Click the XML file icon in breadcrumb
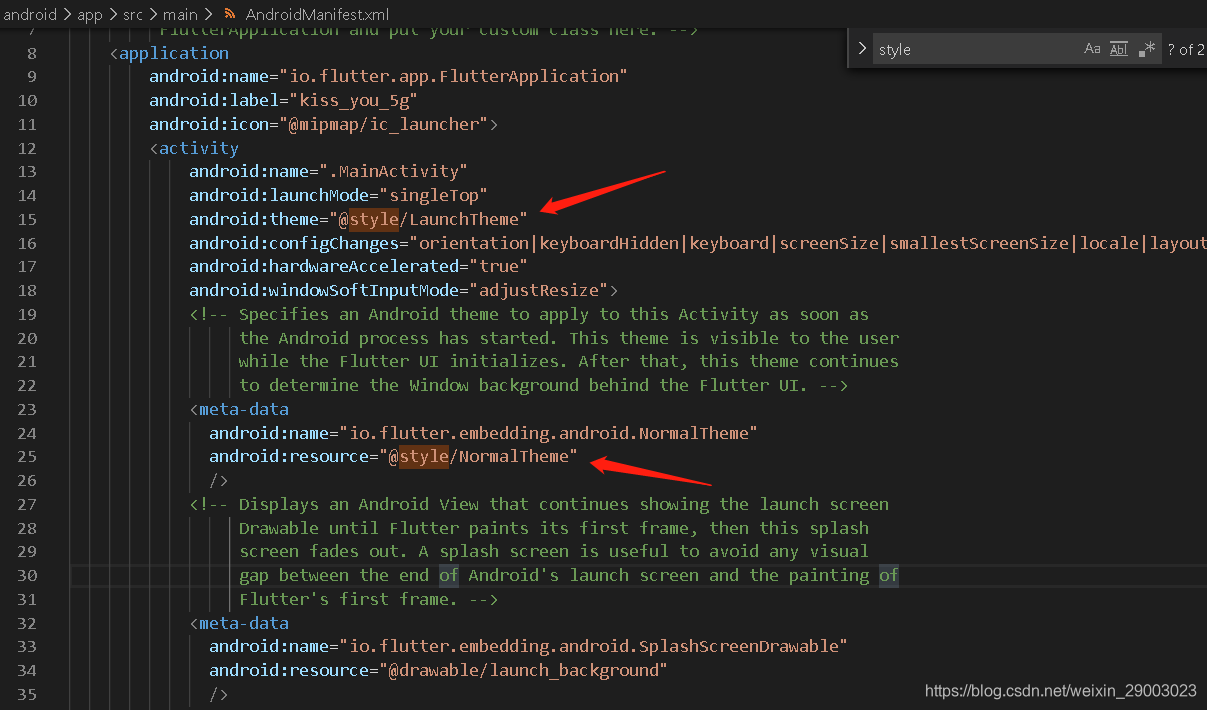 (x=231, y=14)
